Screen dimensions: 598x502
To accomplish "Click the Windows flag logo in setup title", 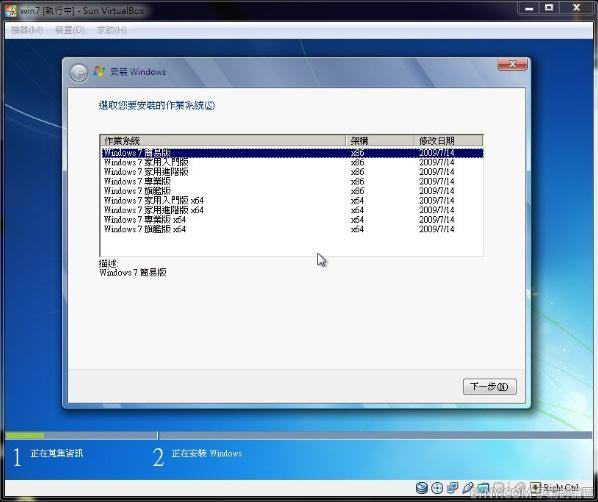I will pos(99,72).
